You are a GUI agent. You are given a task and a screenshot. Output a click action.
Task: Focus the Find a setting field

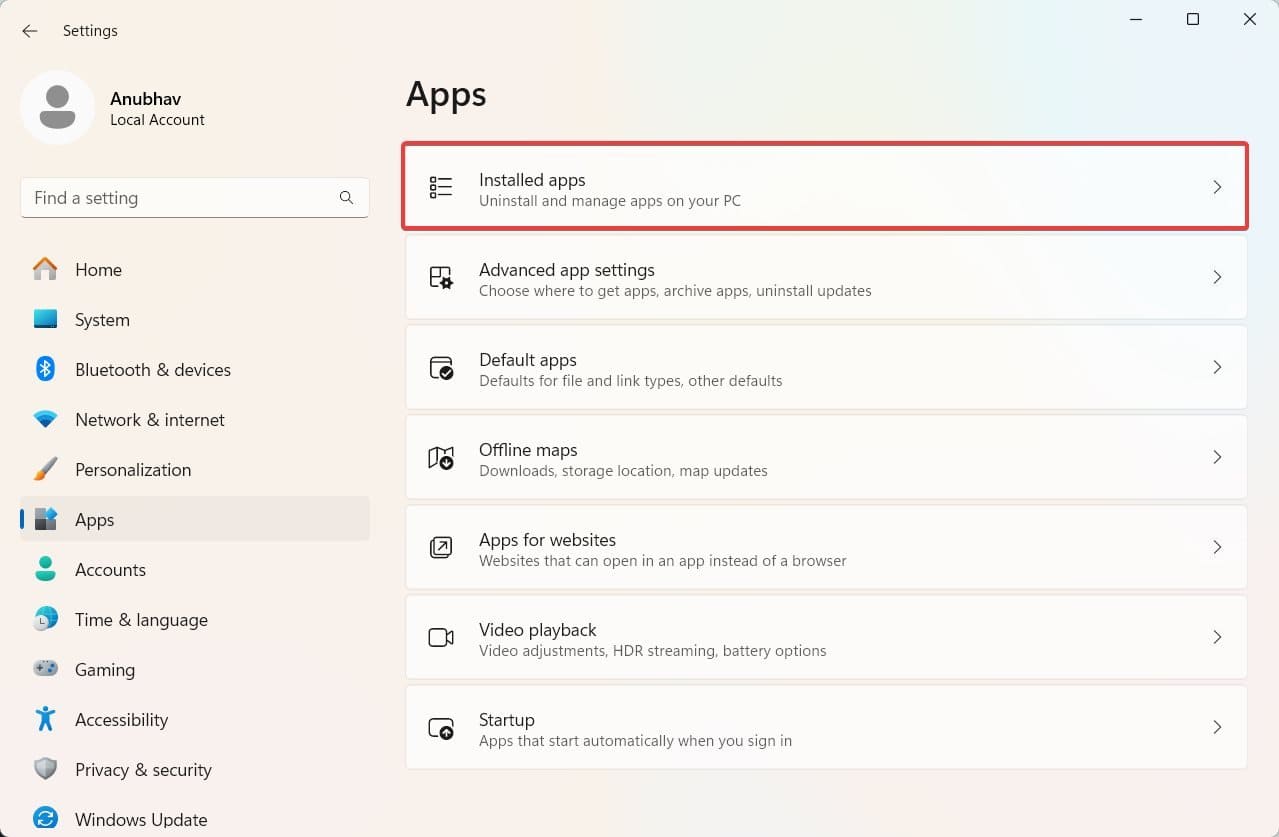(180, 198)
